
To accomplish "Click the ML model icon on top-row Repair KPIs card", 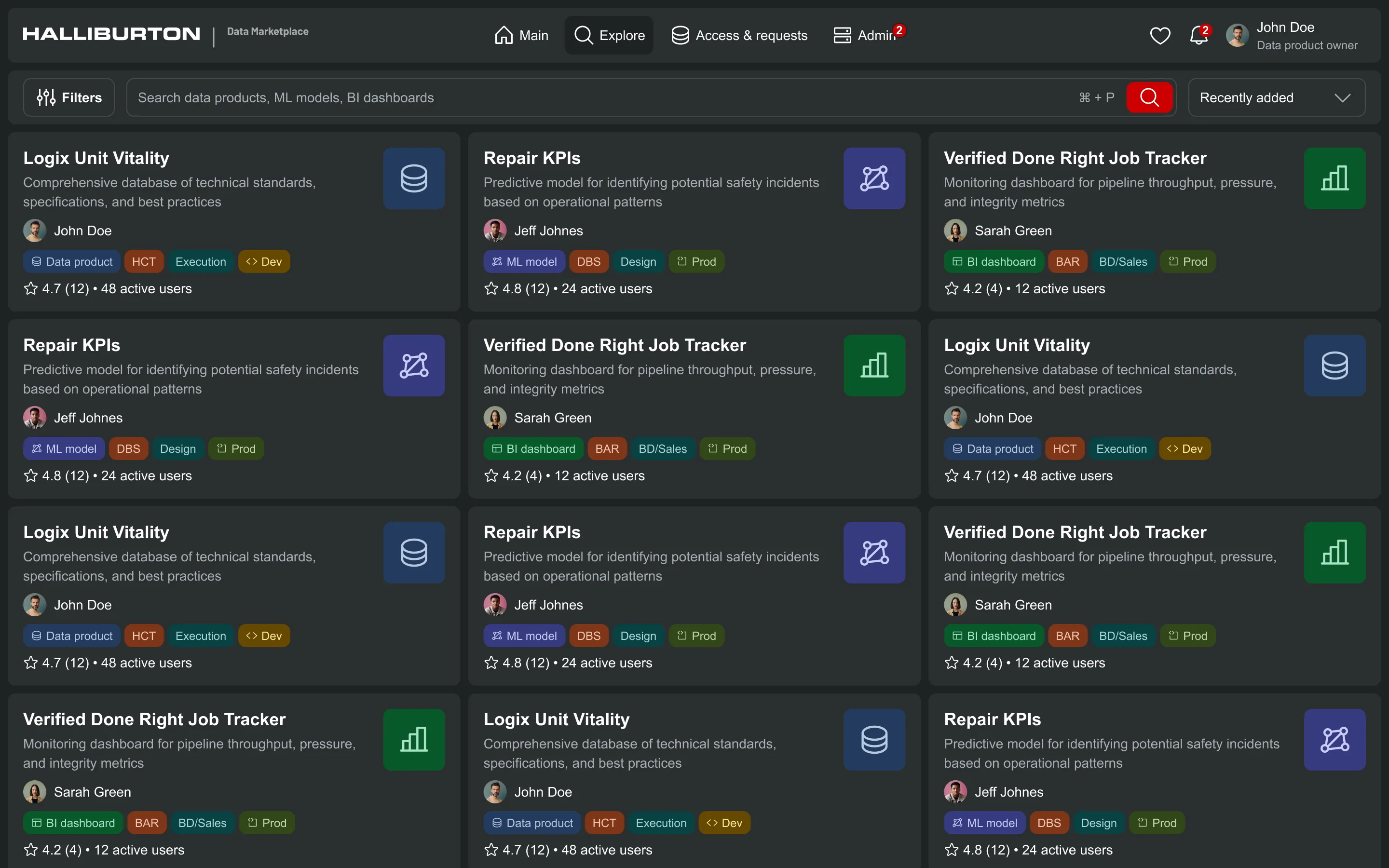I will point(874,178).
